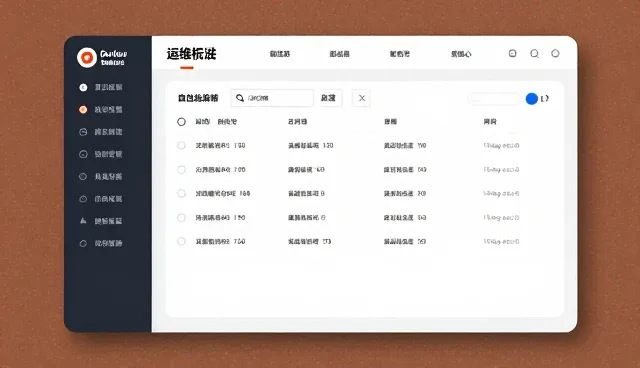Click the X button next to the search button
640x368 pixels.
coord(362,98)
